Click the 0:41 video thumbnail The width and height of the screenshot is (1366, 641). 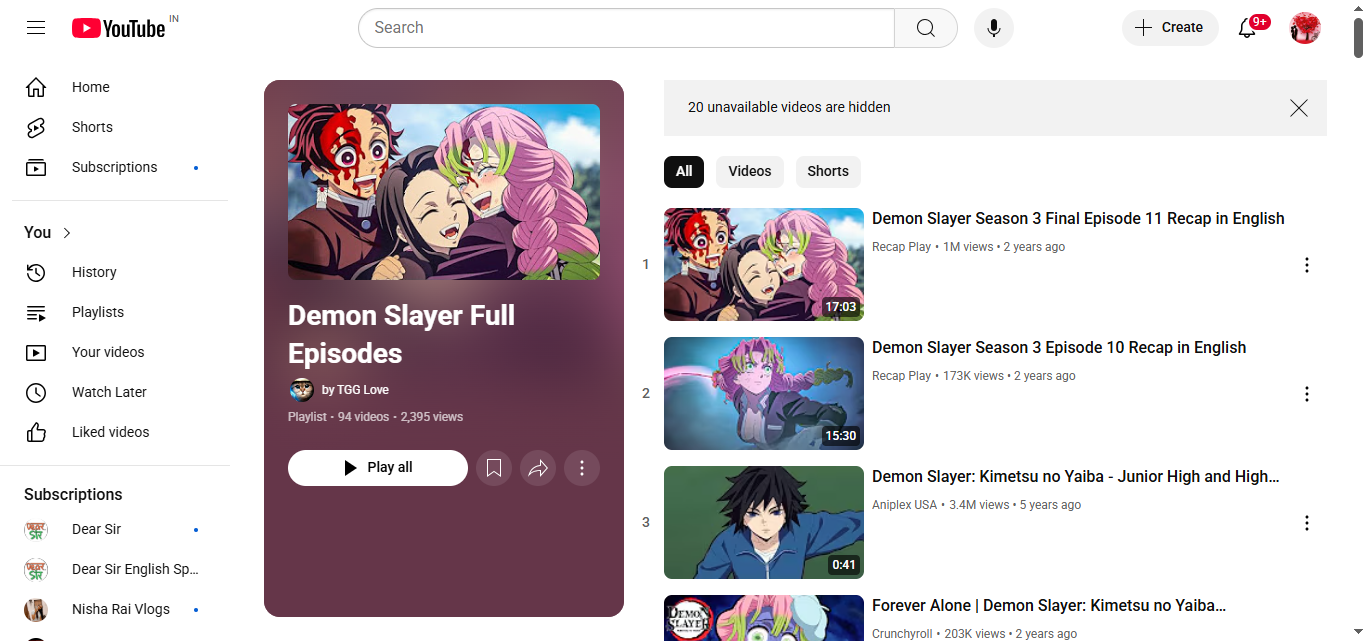[x=764, y=522]
